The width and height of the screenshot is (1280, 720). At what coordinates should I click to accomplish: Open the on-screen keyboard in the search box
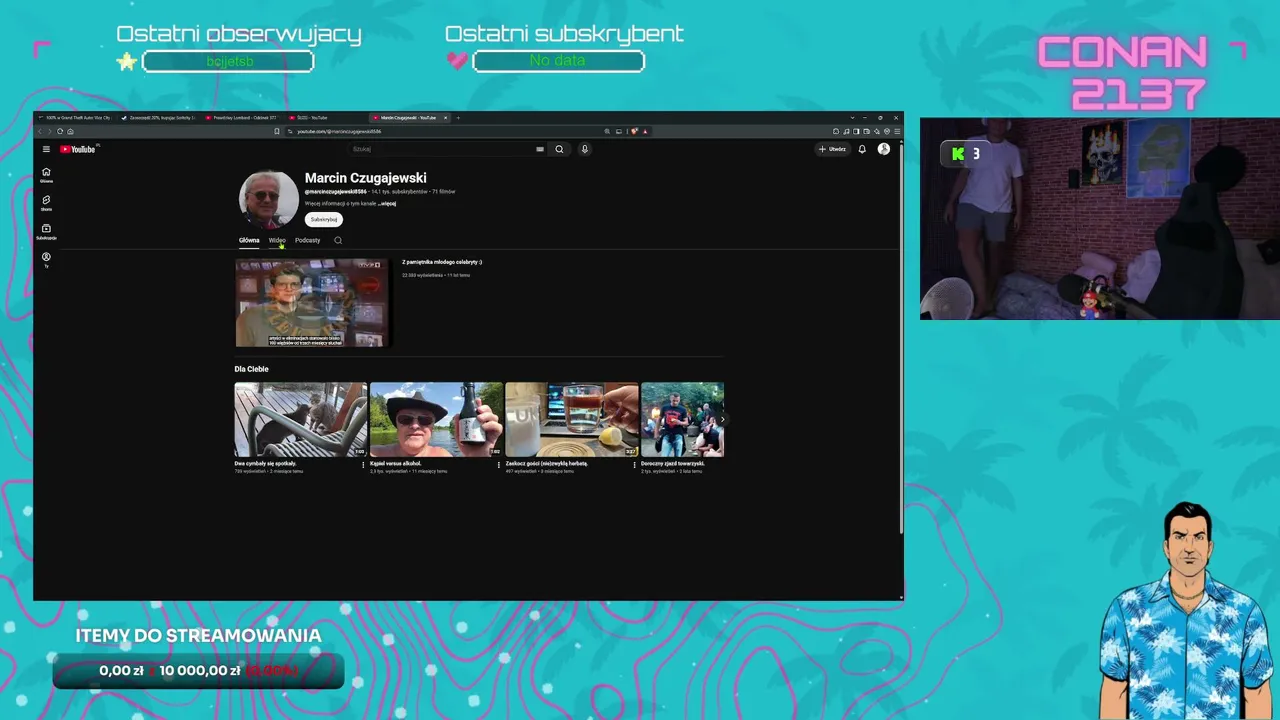pos(540,149)
